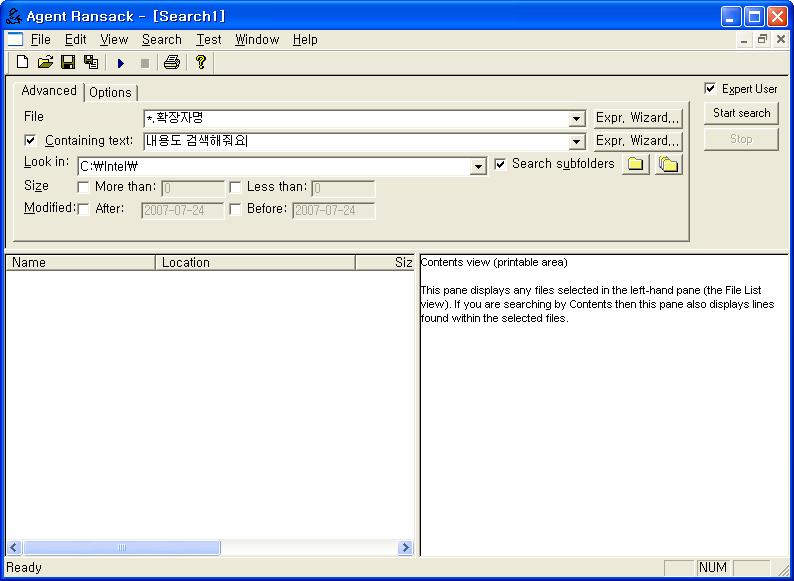Image resolution: width=794 pixels, height=581 pixels.
Task: Close the inner Search1 document window
Action: 781,40
